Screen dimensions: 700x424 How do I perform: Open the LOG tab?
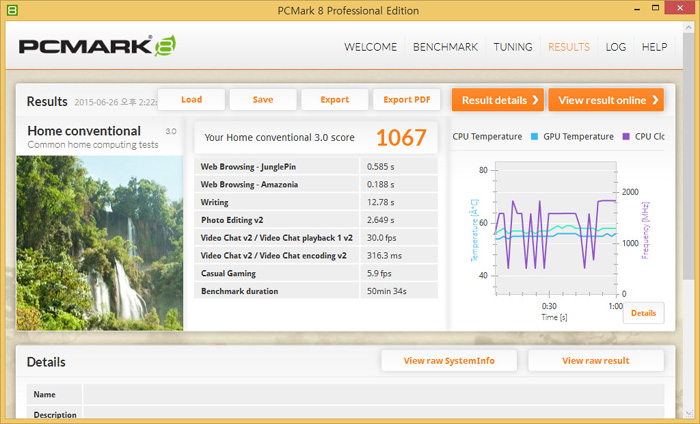pos(616,47)
